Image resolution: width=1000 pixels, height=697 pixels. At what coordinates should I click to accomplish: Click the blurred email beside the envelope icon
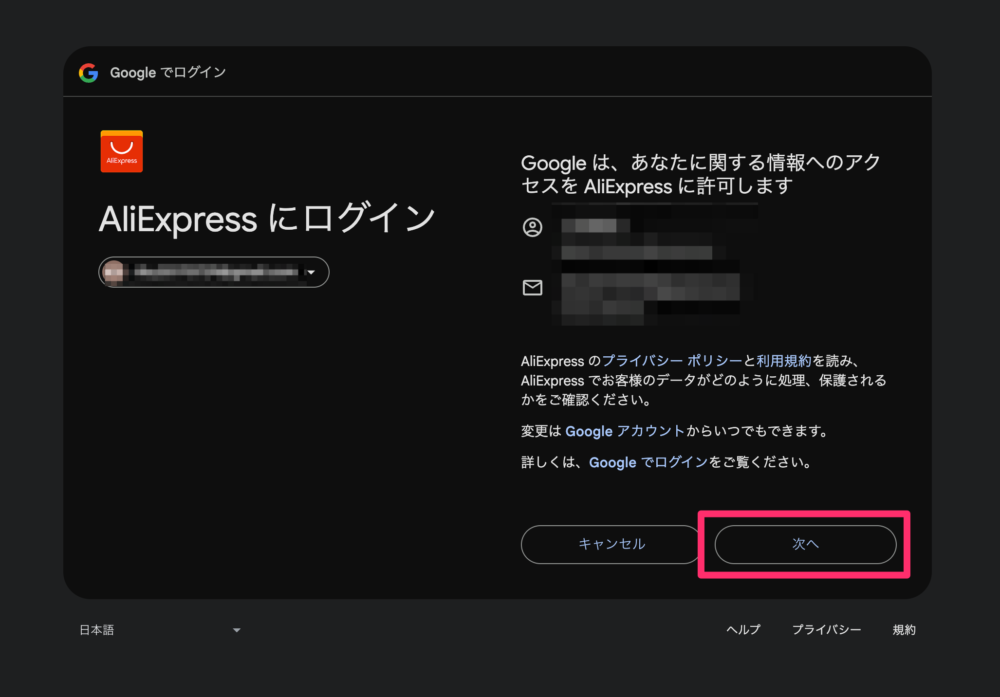[650, 290]
